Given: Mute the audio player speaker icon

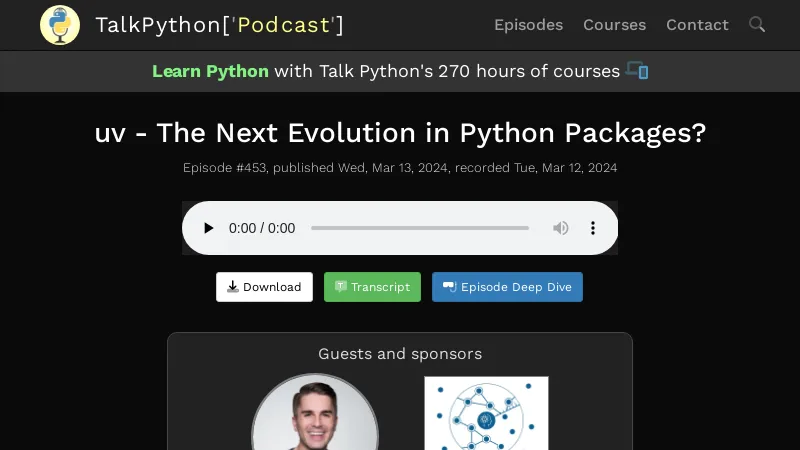Looking at the screenshot, I should pos(561,228).
